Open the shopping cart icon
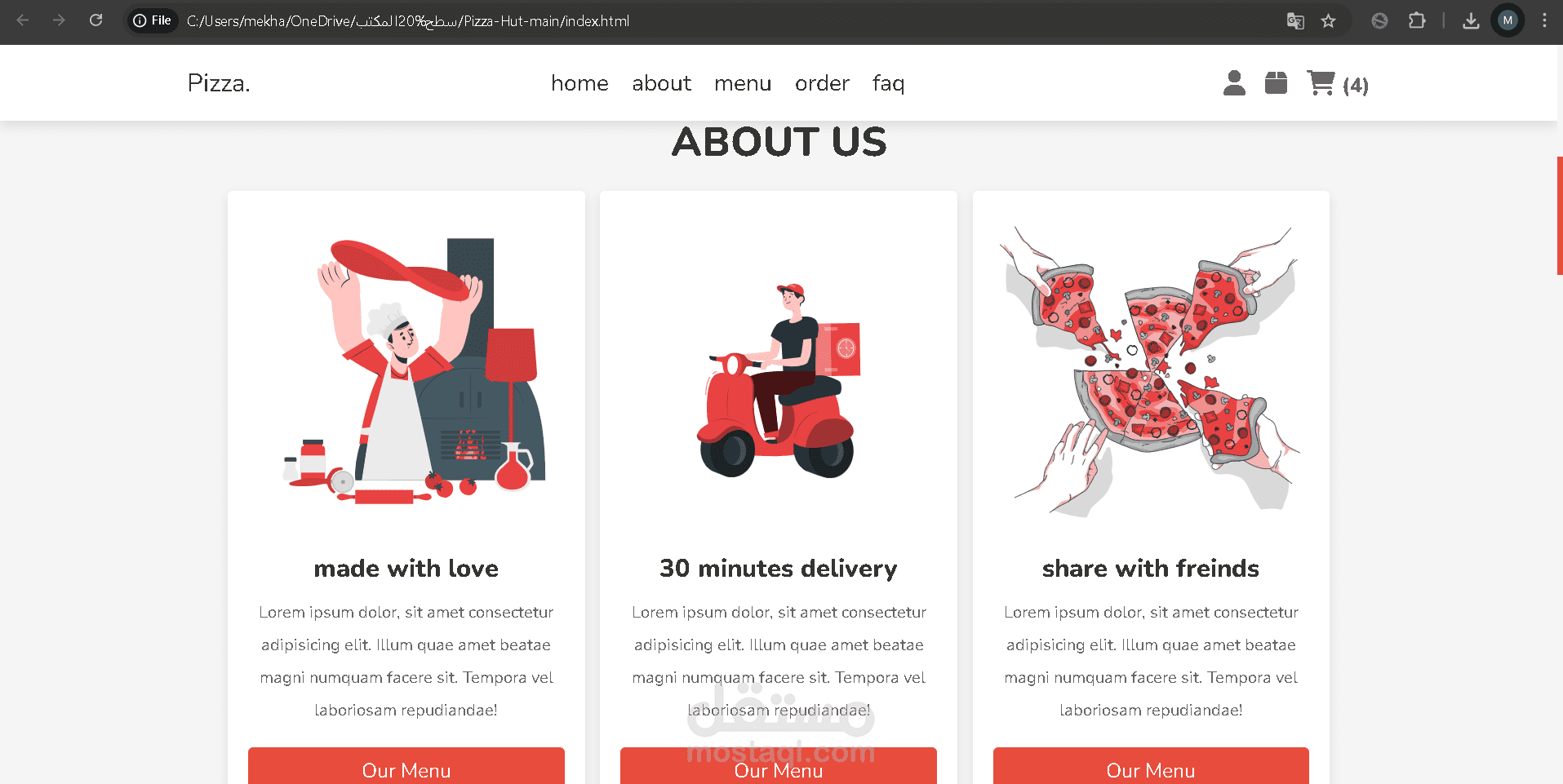 click(1321, 83)
